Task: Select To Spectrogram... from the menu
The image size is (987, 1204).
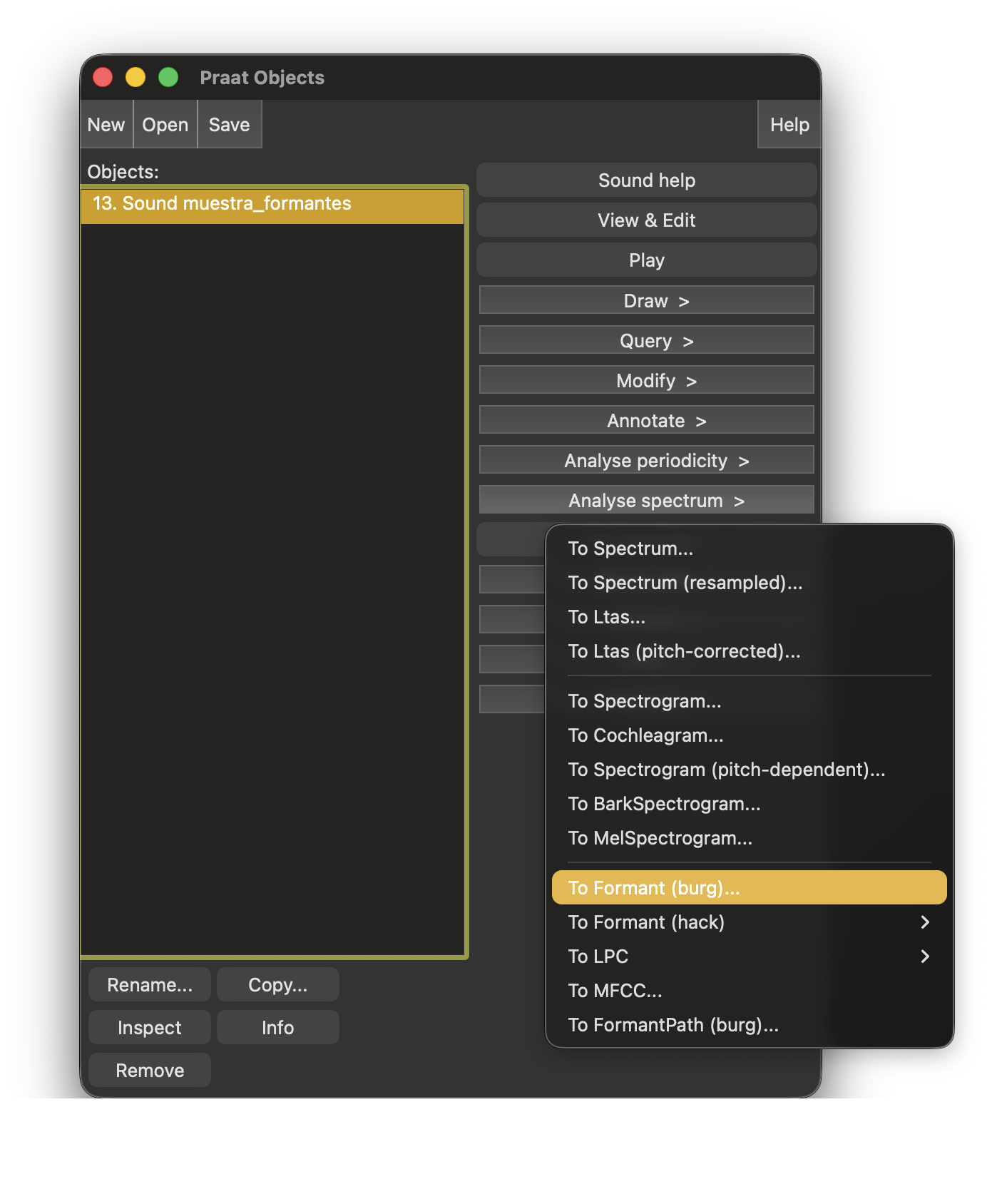Action: click(645, 701)
